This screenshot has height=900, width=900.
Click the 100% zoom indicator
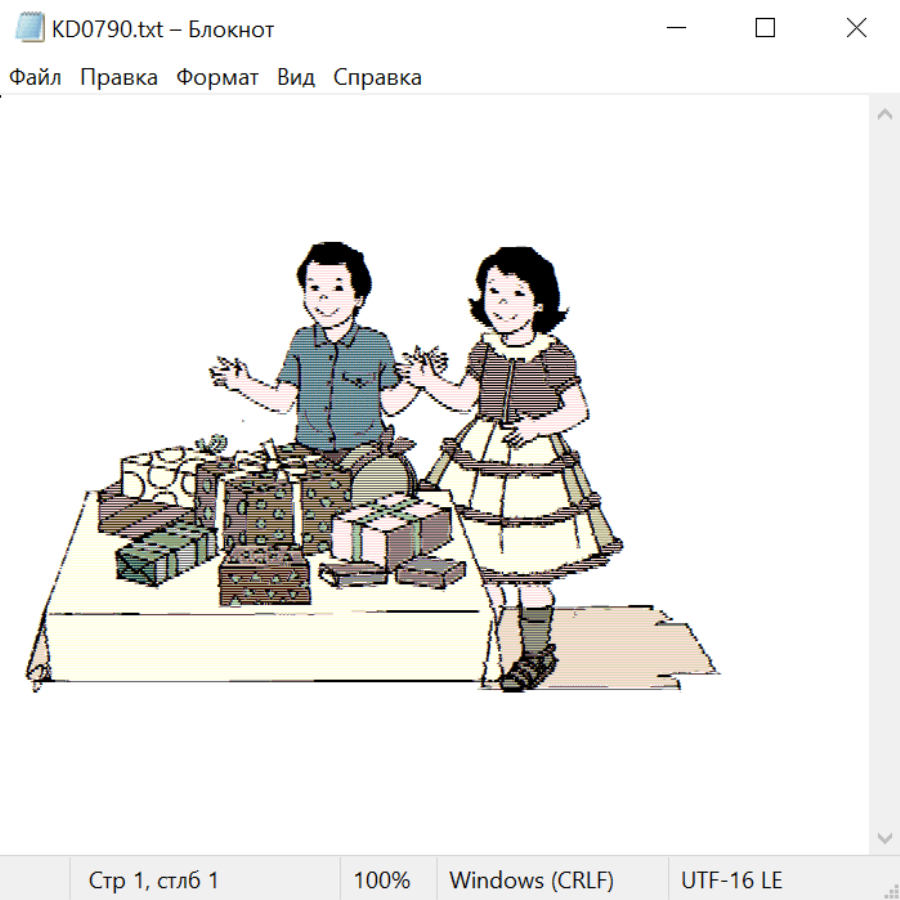(x=382, y=881)
